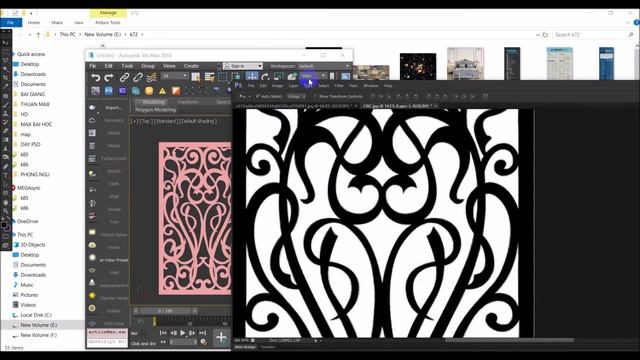This screenshot has width=640, height=360.
Task: Go to Start frame button
Action: (x=163, y=333)
